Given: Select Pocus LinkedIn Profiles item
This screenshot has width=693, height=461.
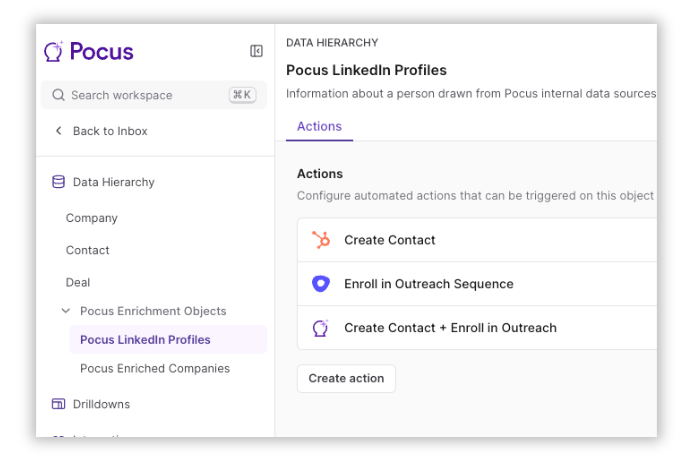Looking at the screenshot, I should tap(168, 339).
